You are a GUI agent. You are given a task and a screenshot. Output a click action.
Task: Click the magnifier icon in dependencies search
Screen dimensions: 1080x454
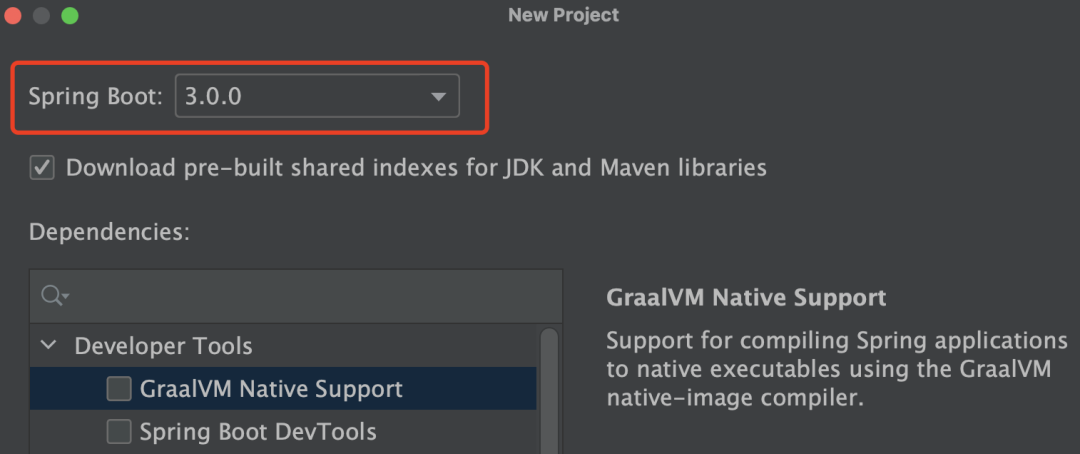[53, 296]
